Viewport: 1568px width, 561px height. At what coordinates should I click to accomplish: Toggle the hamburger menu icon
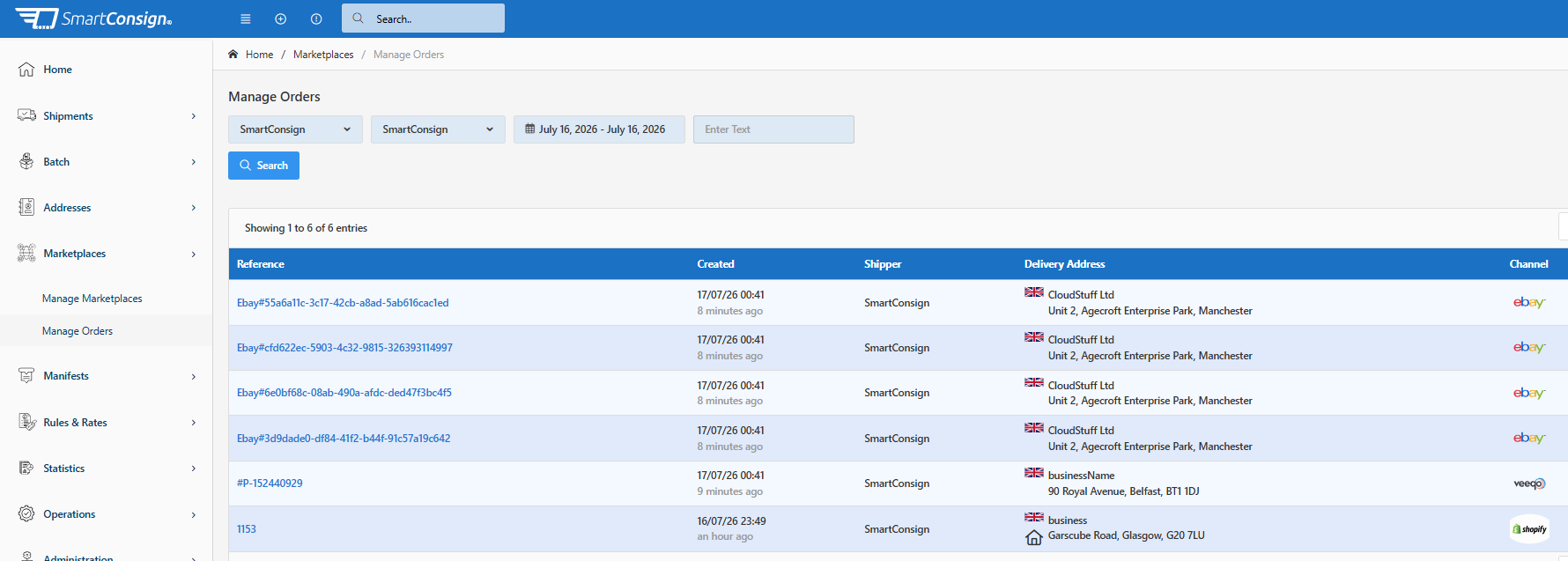[246, 18]
